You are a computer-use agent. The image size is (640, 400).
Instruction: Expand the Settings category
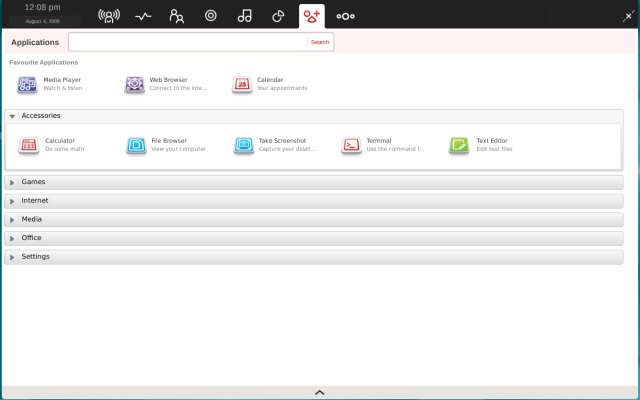click(x=313, y=257)
